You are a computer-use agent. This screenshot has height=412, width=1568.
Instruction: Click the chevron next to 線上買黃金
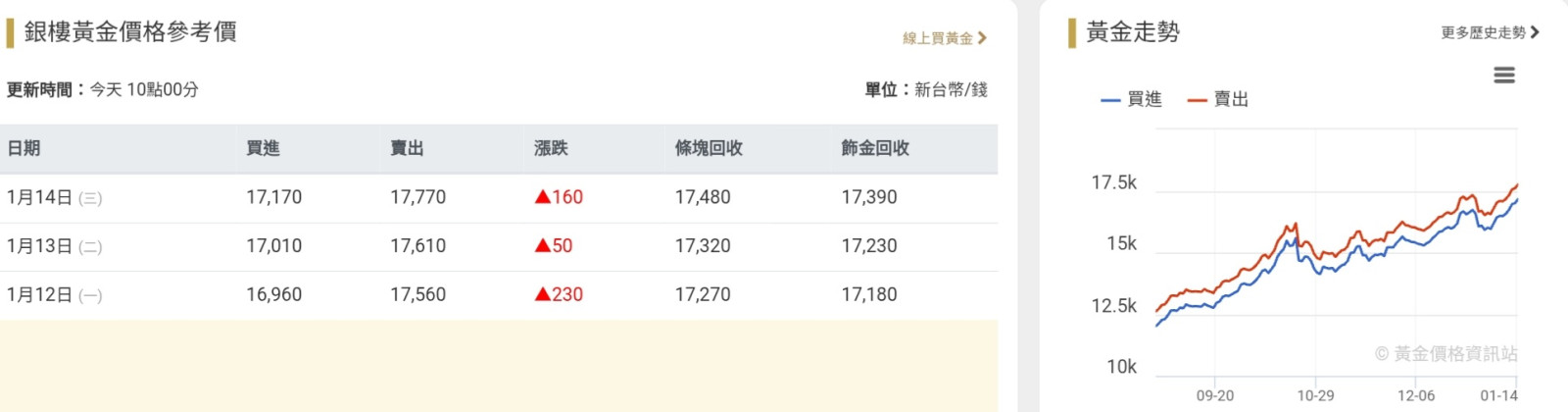[x=982, y=38]
